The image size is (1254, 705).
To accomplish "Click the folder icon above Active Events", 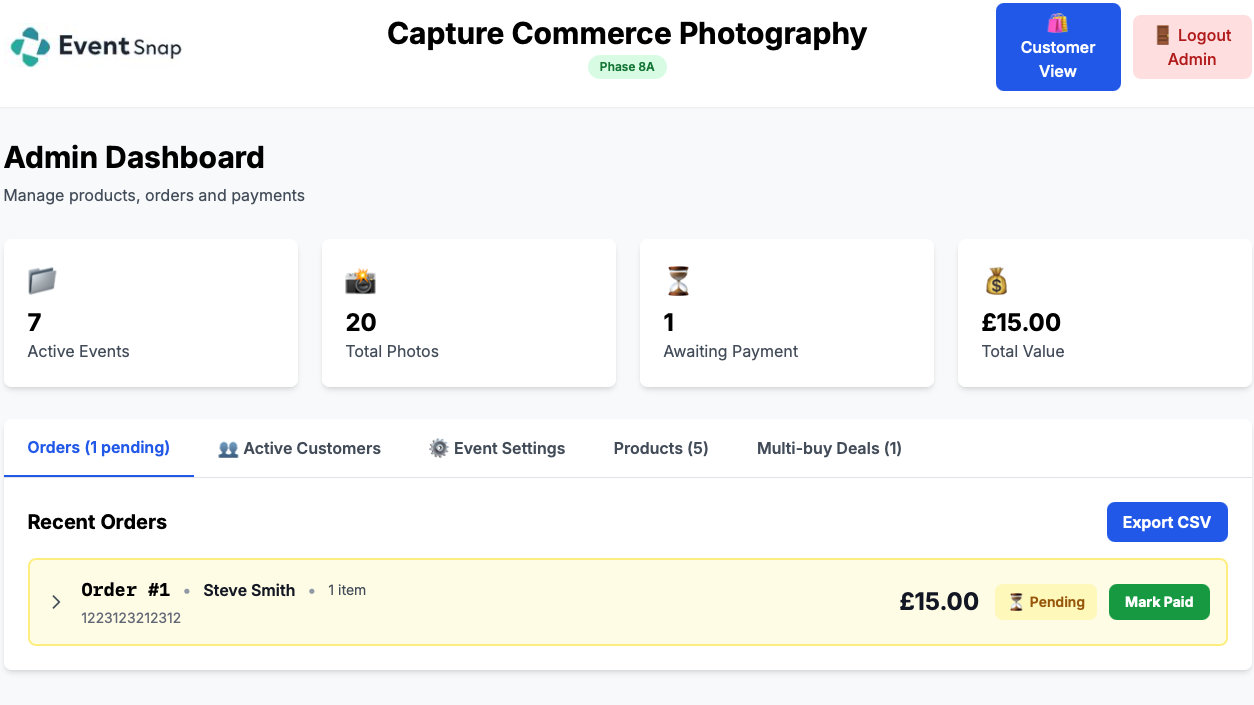I will tap(42, 281).
